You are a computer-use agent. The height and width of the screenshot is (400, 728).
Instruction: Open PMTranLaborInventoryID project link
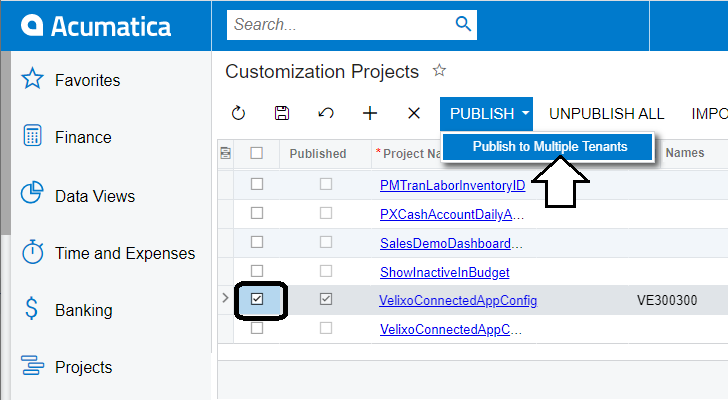453,186
